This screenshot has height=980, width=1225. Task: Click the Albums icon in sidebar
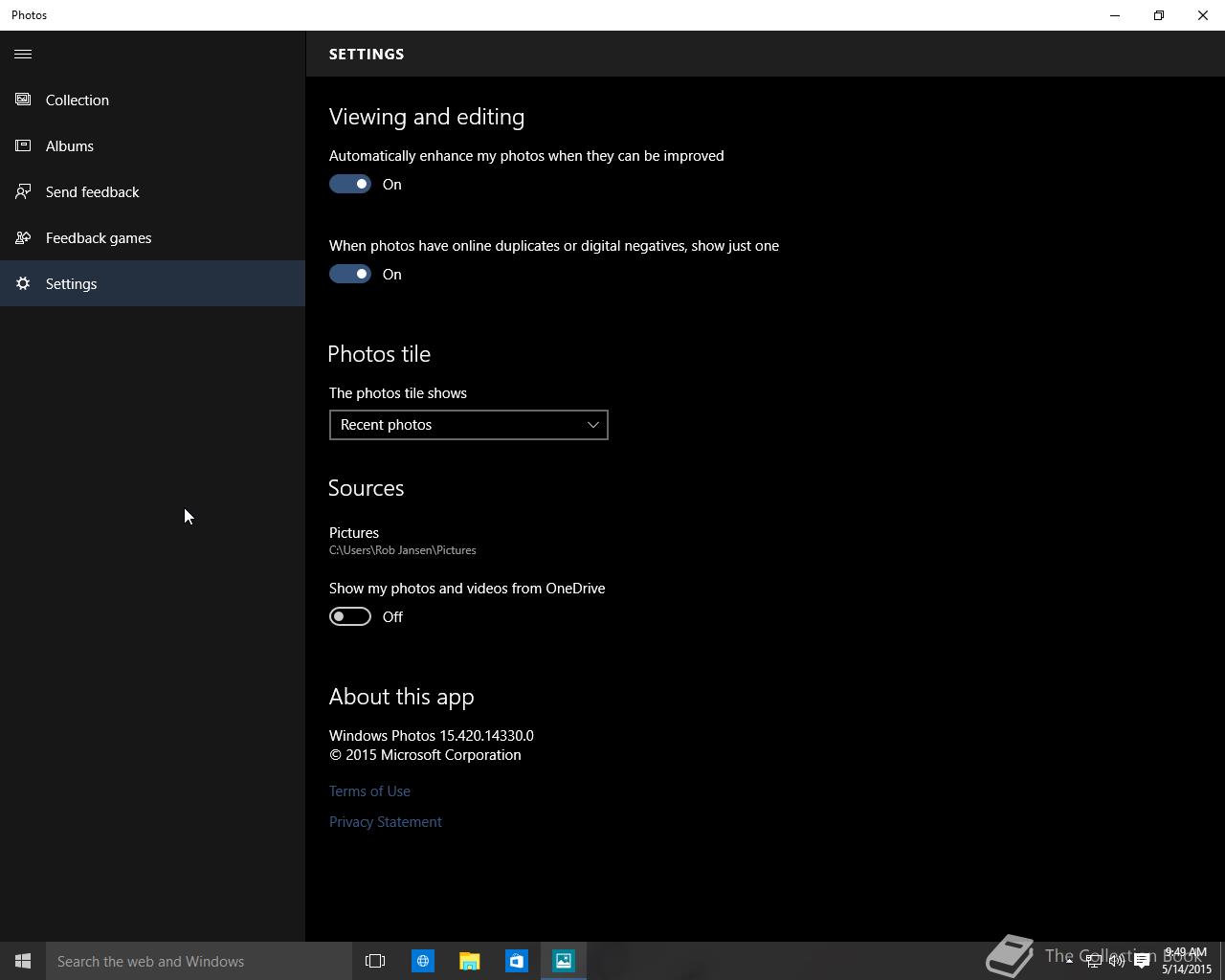click(23, 145)
